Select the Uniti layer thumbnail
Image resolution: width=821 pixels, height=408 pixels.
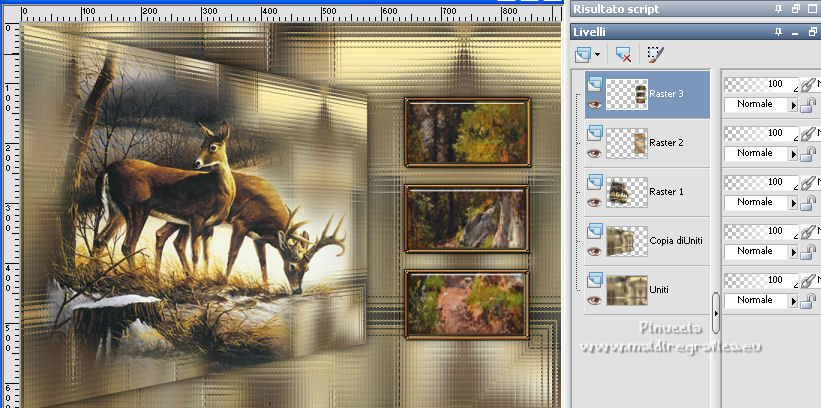click(627, 290)
